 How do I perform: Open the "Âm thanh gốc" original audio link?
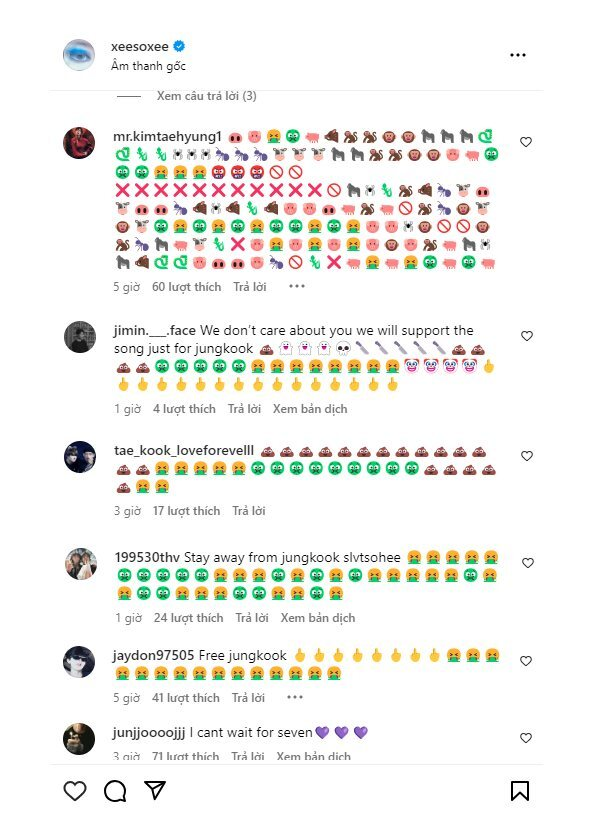pos(148,66)
